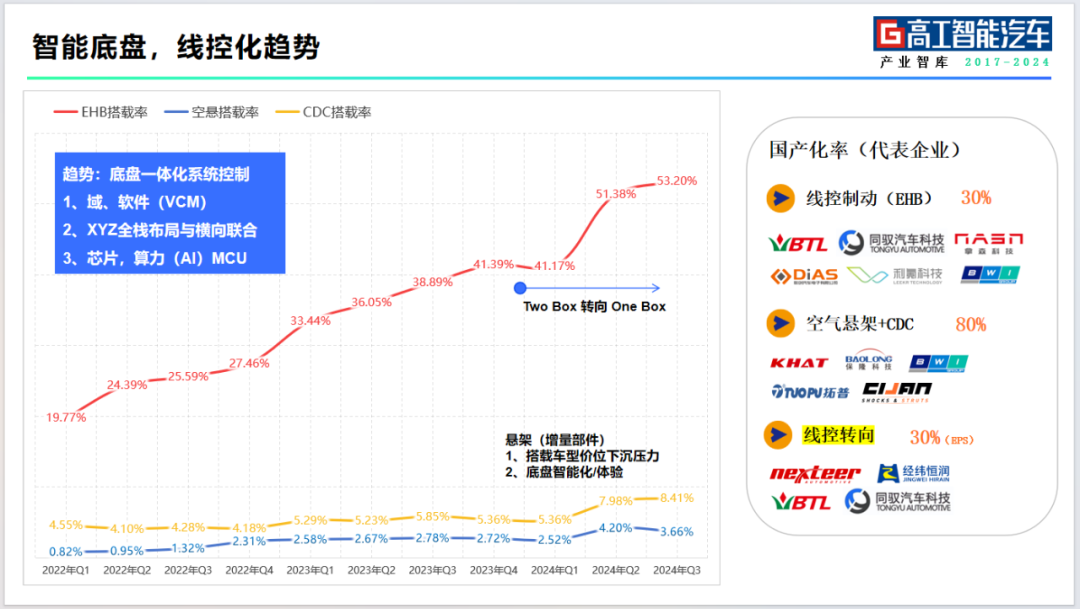Select the CDC搭载率 legend entry
The image size is (1080, 609).
323,112
